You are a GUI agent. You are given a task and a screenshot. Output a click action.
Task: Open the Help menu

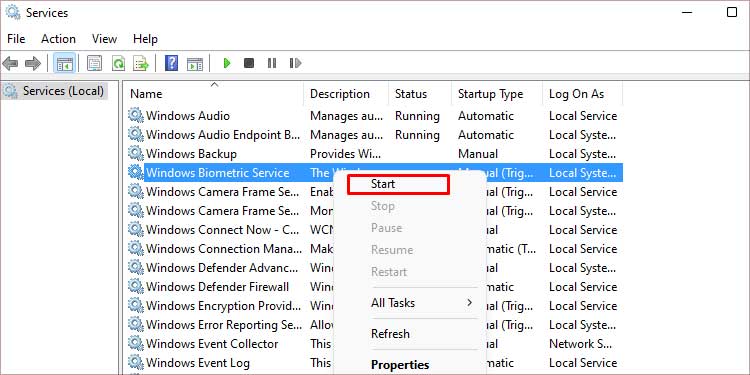[x=145, y=39]
